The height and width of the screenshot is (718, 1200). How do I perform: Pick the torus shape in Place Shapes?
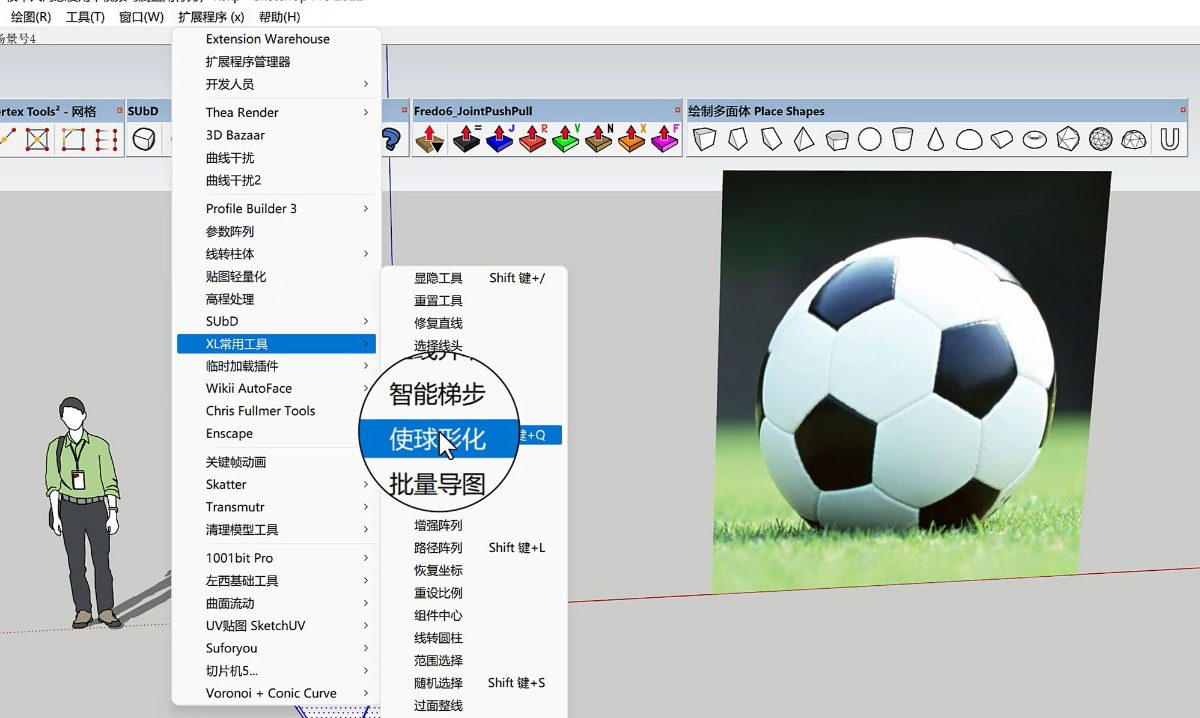tap(1035, 139)
